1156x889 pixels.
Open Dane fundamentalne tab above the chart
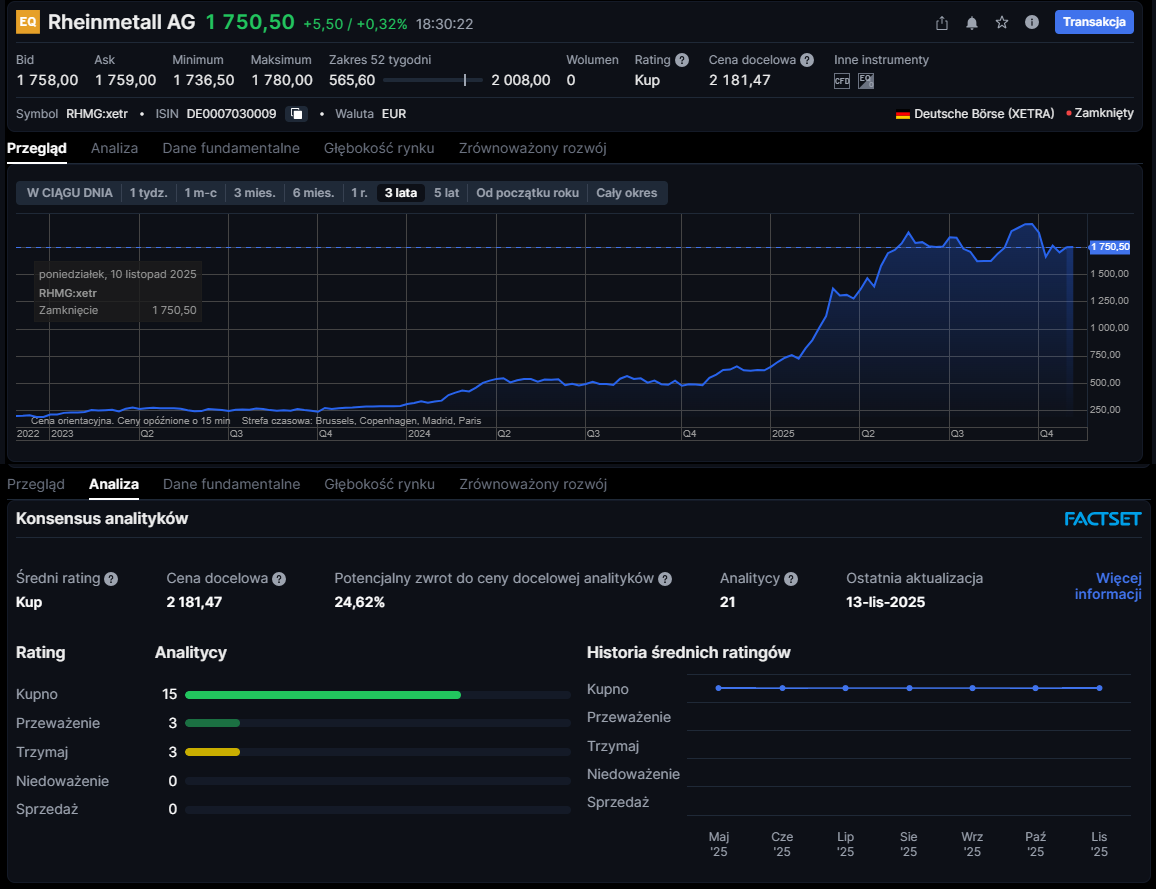coord(231,148)
